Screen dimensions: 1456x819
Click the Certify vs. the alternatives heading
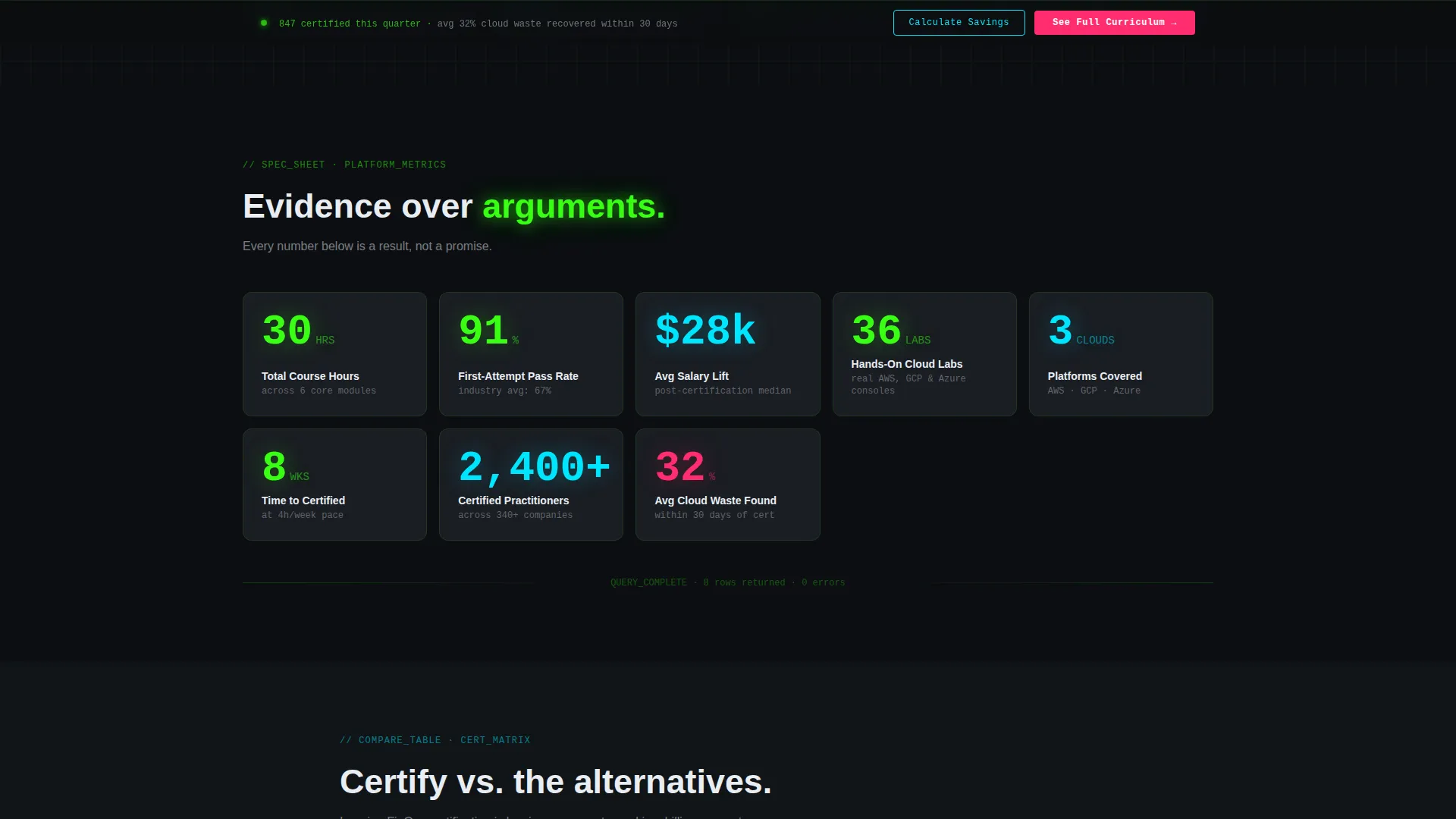click(556, 782)
